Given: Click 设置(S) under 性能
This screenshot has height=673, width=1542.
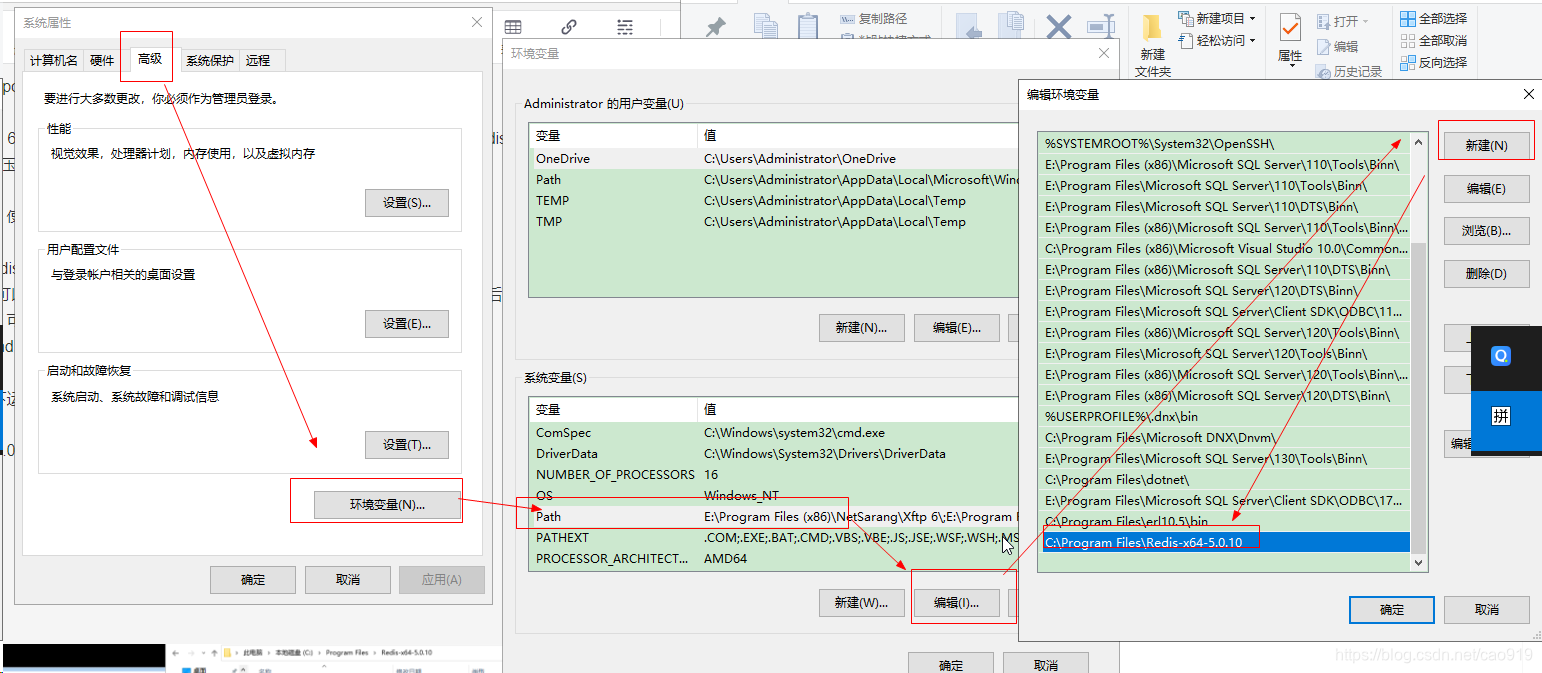Looking at the screenshot, I should coord(407,203).
